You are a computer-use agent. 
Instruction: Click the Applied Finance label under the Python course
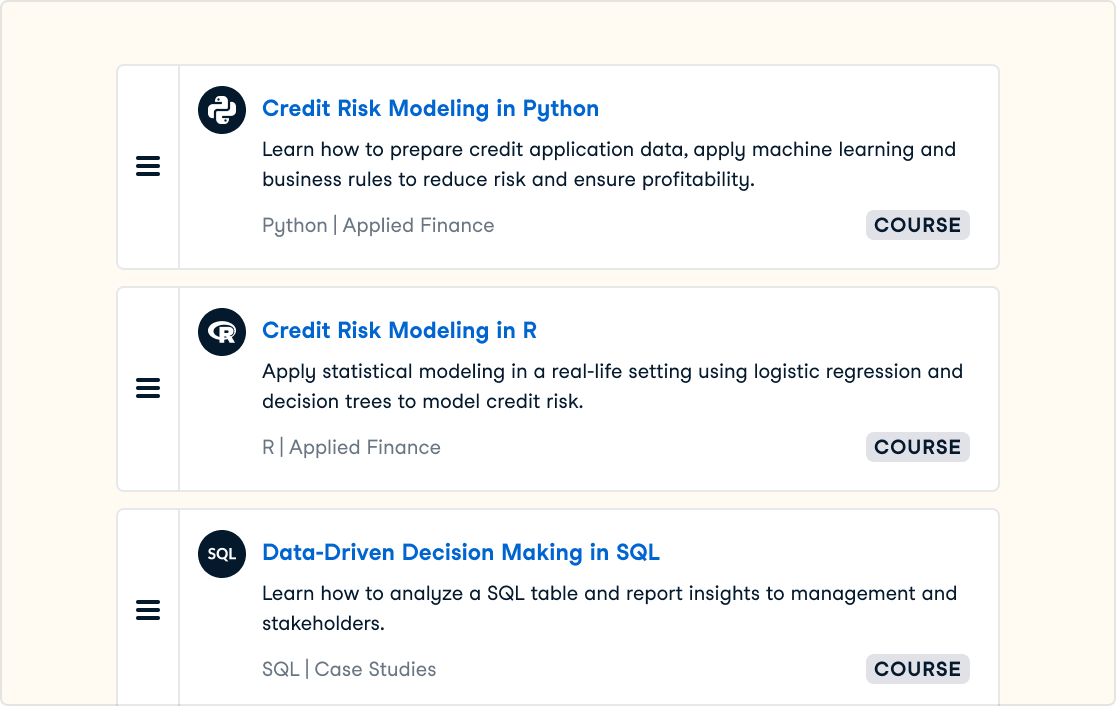[418, 225]
